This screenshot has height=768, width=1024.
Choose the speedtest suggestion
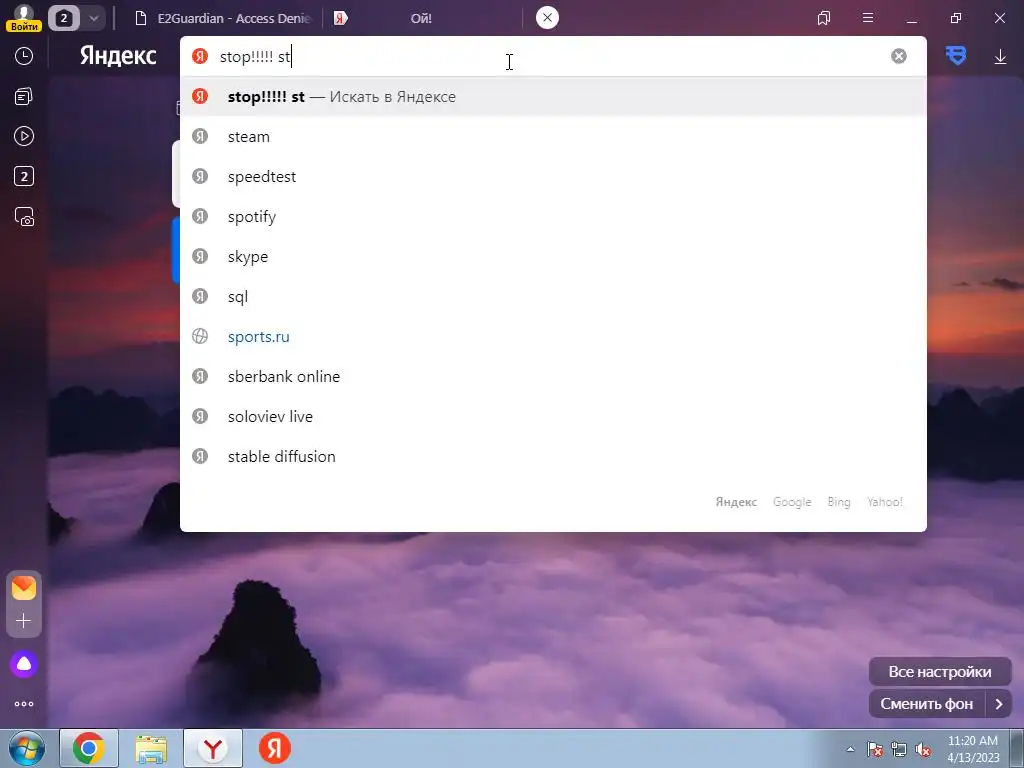[x=552, y=176]
